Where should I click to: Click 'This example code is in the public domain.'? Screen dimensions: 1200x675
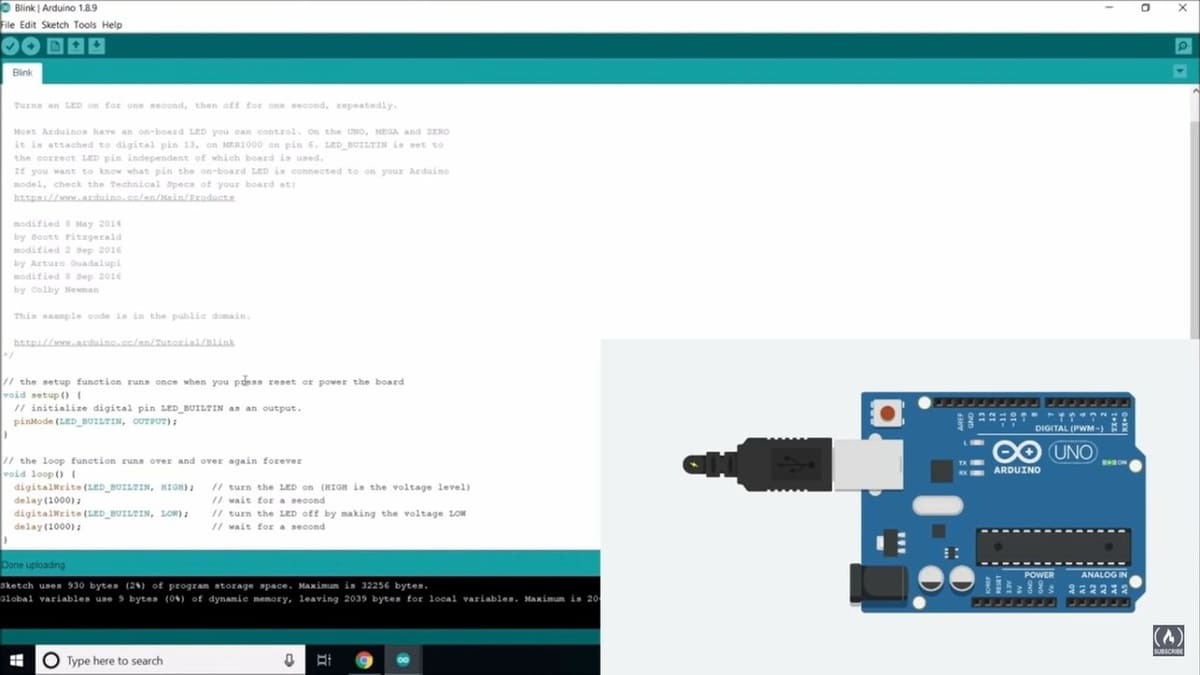(132, 316)
